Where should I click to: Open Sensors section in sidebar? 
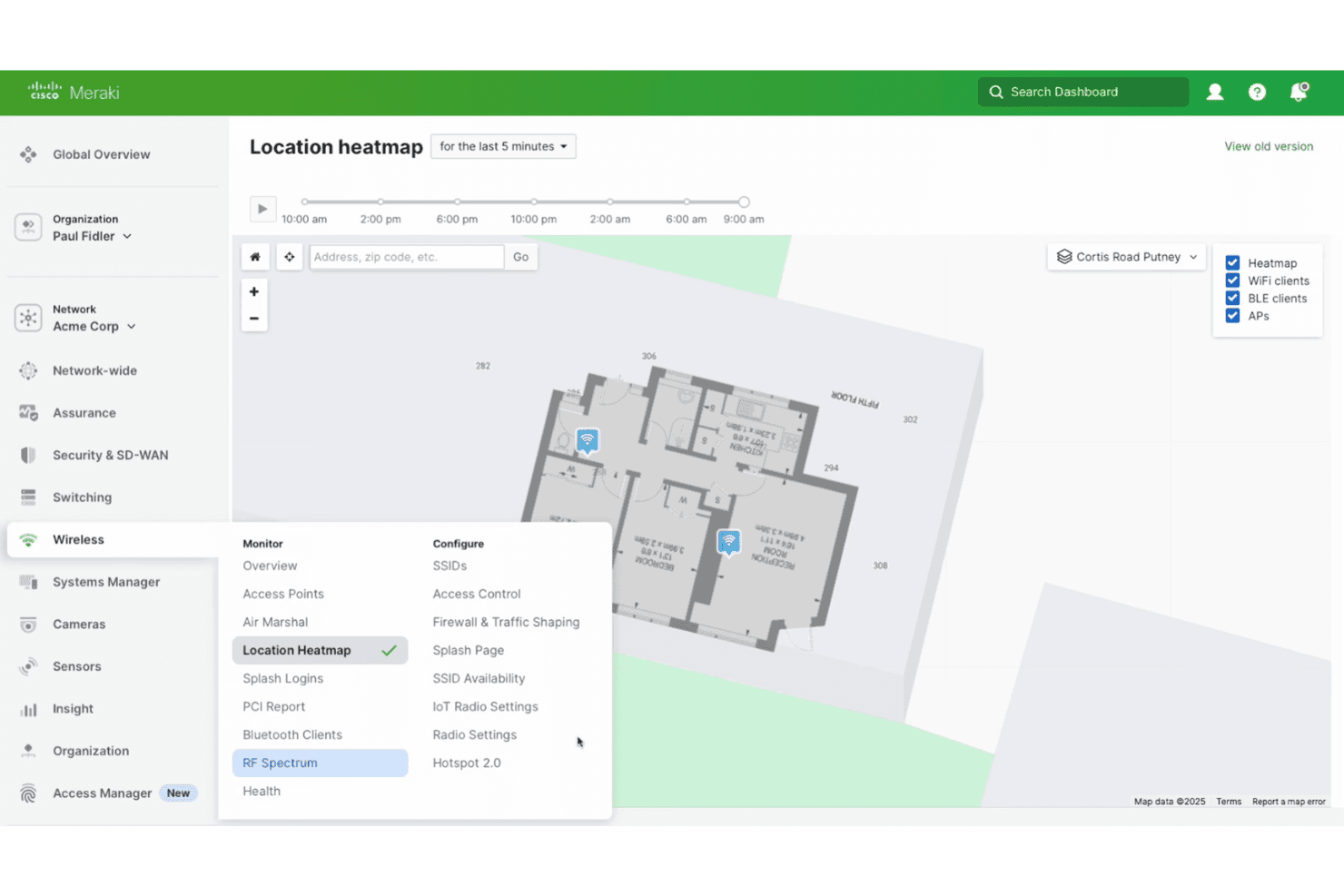(x=76, y=666)
